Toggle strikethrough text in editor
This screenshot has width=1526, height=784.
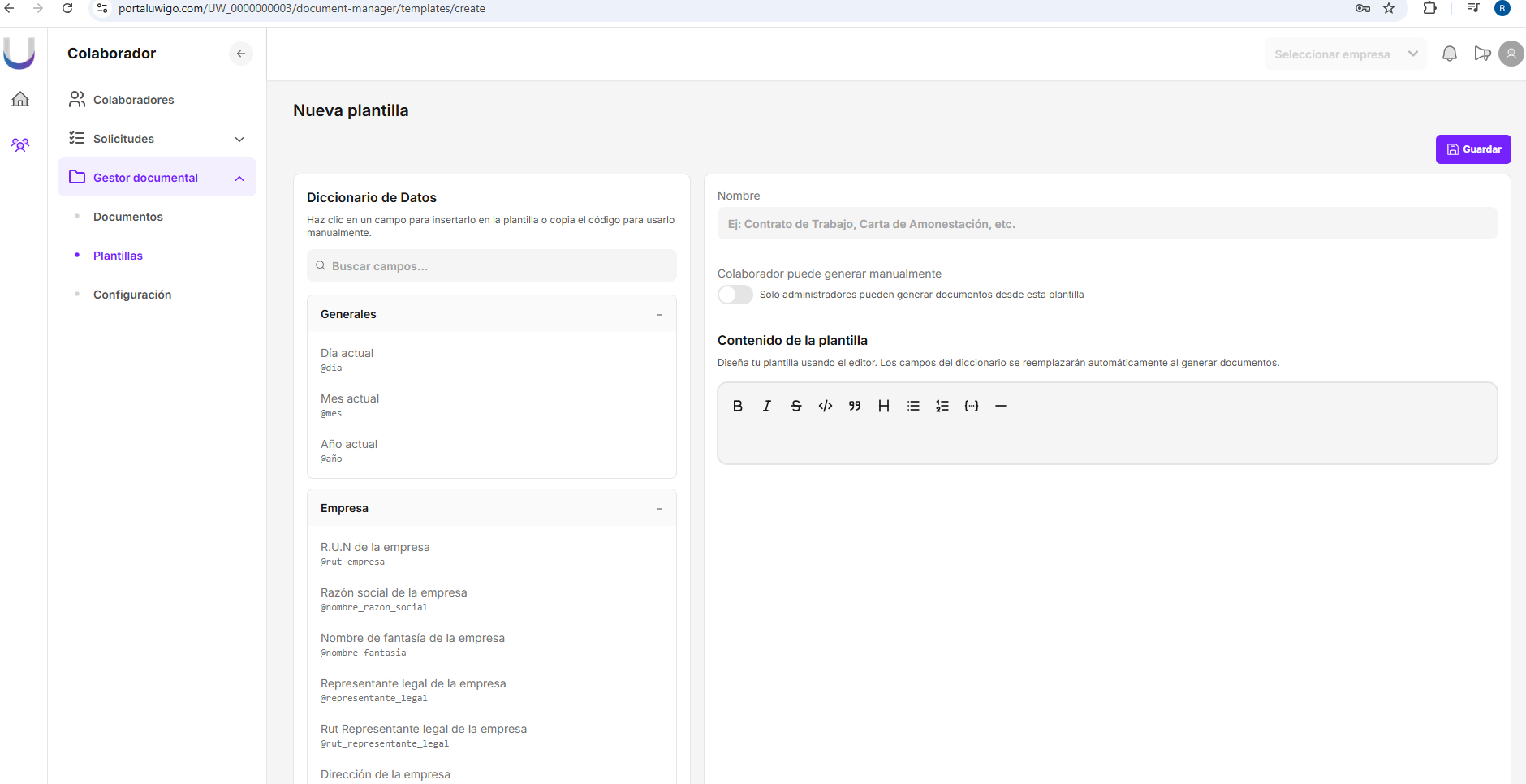pos(795,406)
